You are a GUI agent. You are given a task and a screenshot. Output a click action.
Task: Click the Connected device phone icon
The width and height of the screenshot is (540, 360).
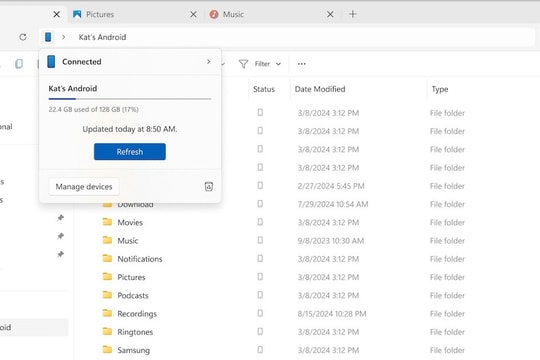click(x=51, y=62)
